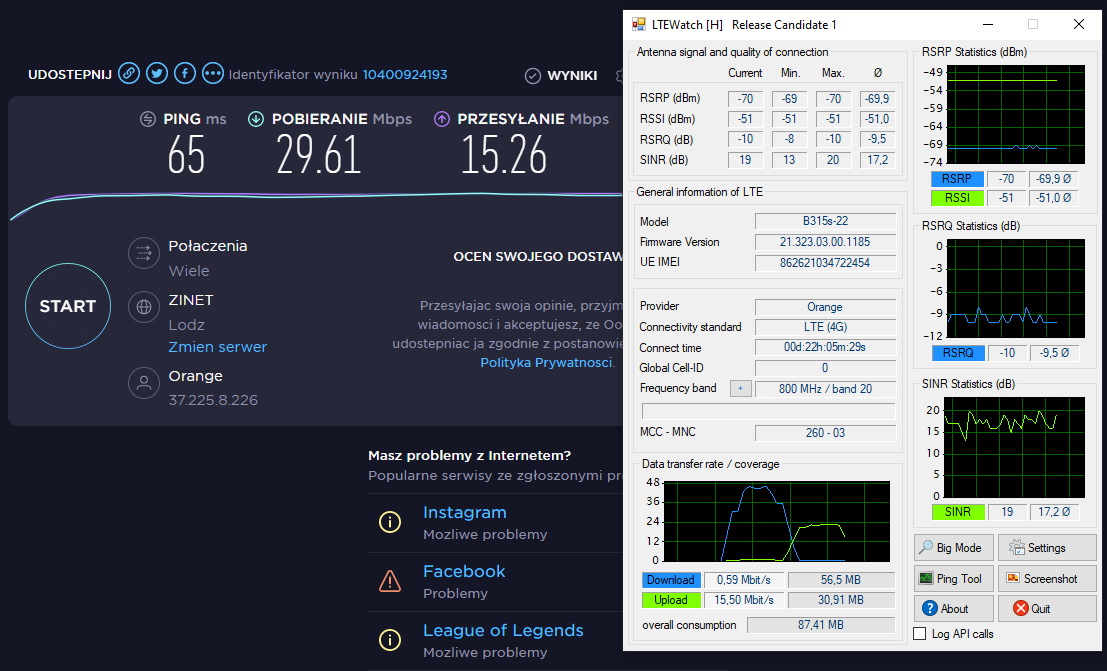The height and width of the screenshot is (671, 1107).
Task: Open LTEWatch Settings
Action: point(1047,548)
